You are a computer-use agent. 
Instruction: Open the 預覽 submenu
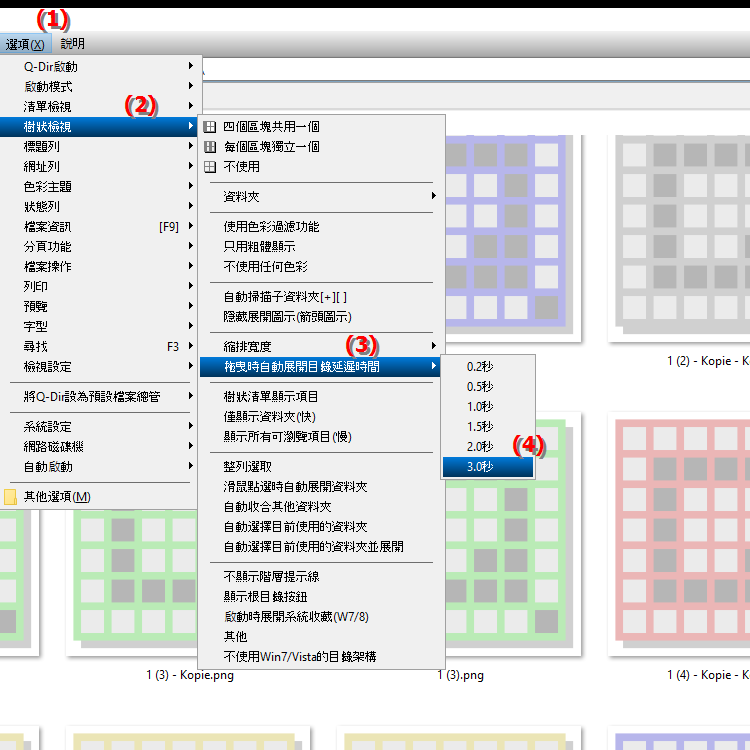click(x=99, y=307)
